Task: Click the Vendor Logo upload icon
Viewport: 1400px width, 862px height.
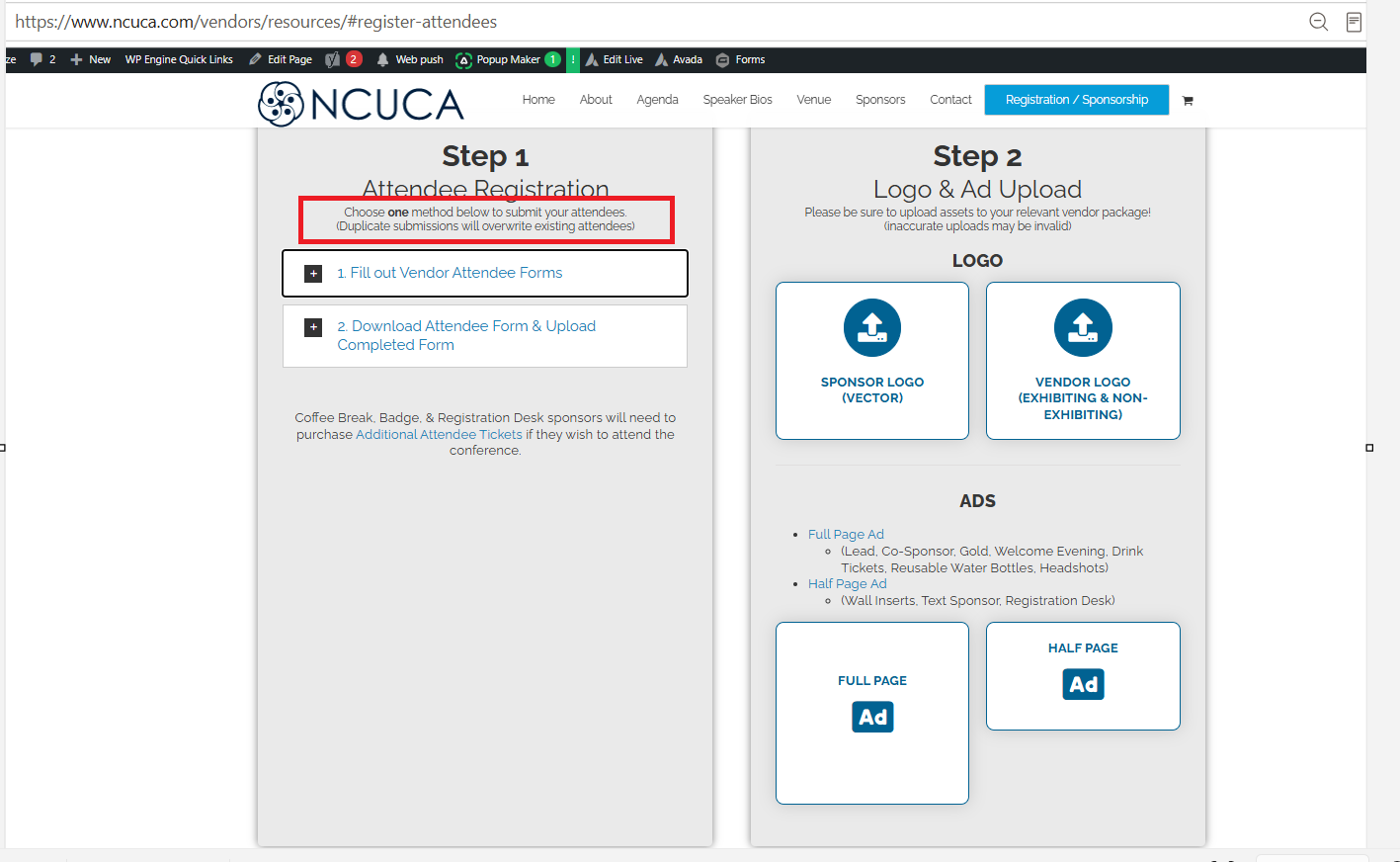Action: 1083,327
